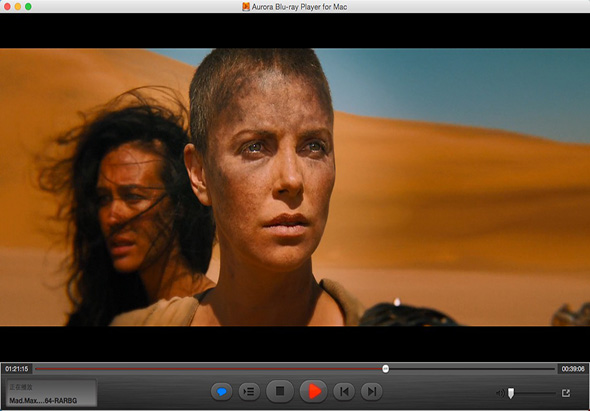This screenshot has width=590, height=411.
Task: Click the share/export icon at the right
Action: [x=566, y=393]
